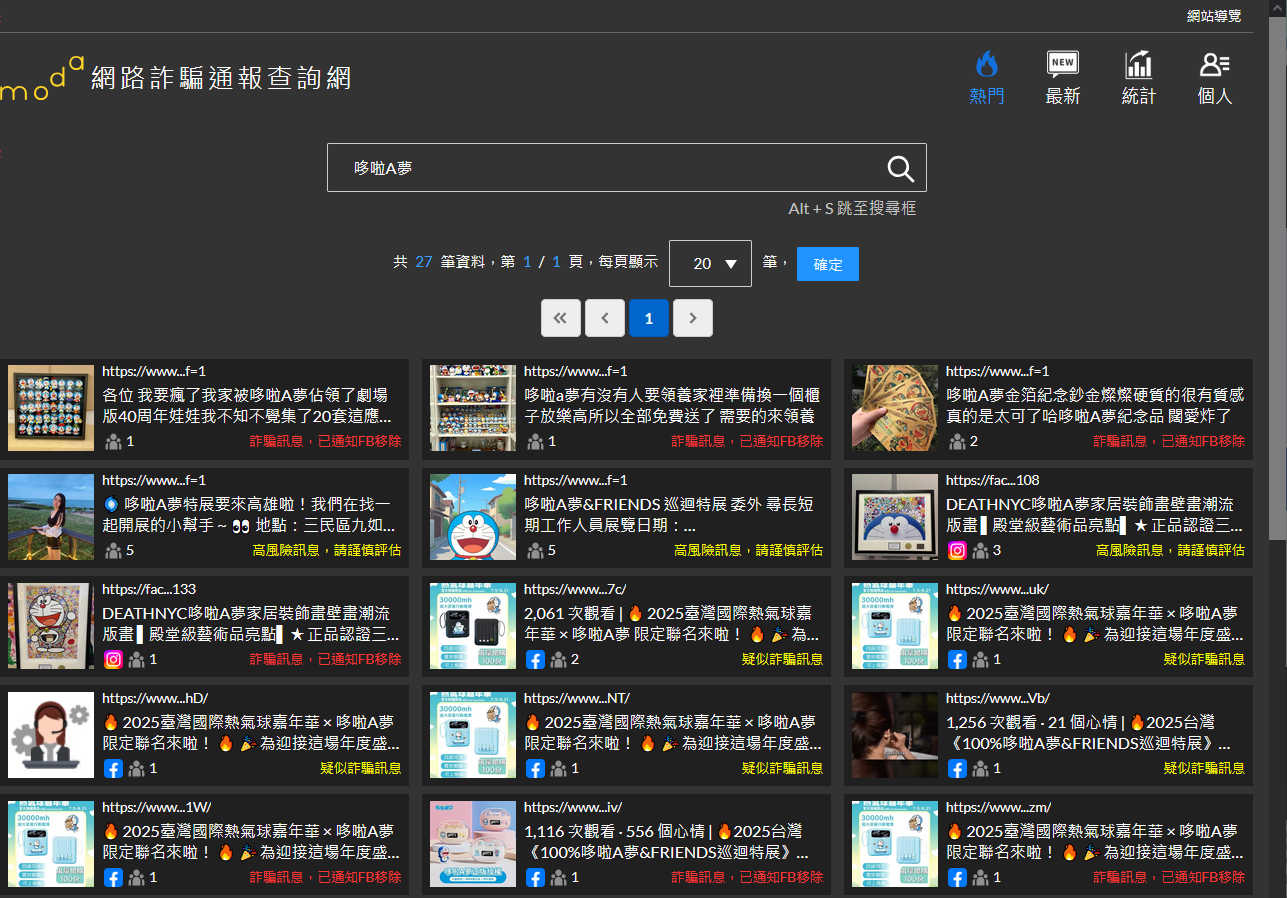Open the 統計 chart icon page
This screenshot has height=898, width=1287.
1138,78
